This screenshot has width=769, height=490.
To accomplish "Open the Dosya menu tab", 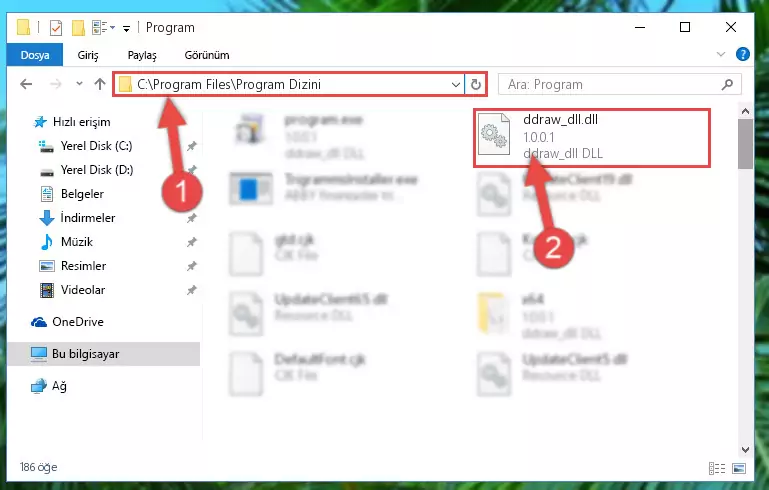I will (x=35, y=55).
